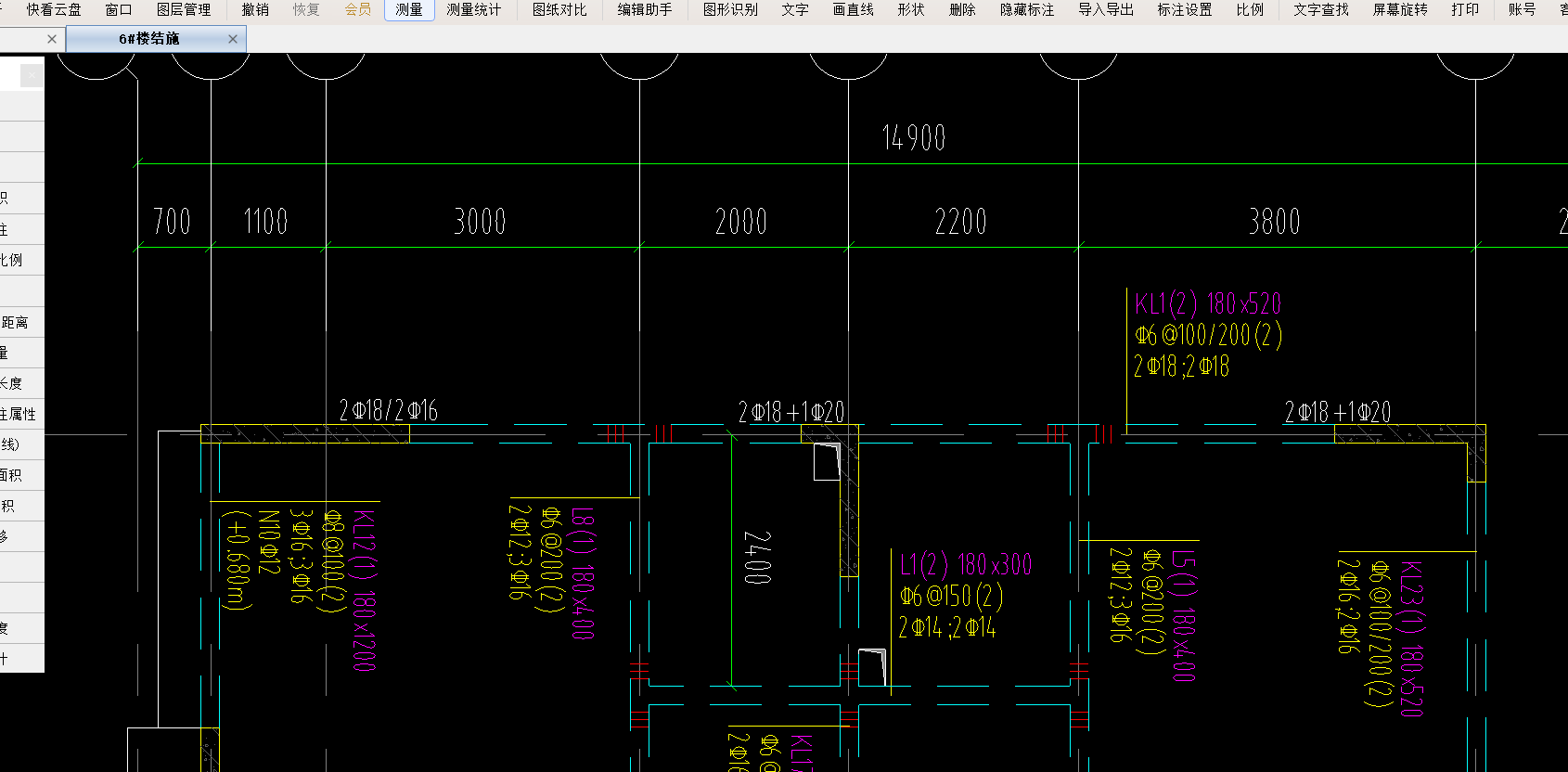Click the 恢复 redo button
The height and width of the screenshot is (772, 1568).
point(306,9)
